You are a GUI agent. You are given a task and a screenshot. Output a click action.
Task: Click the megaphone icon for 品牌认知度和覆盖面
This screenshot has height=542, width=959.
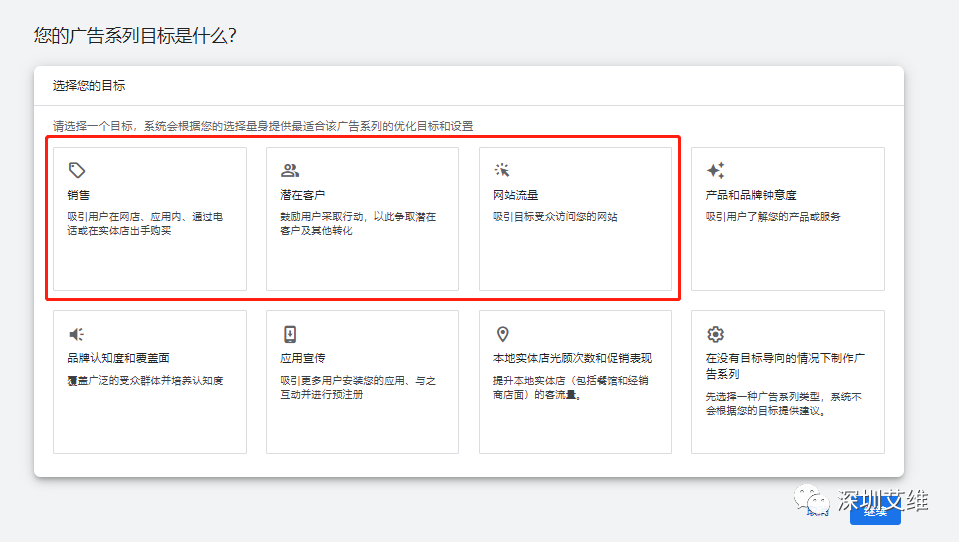[77, 334]
